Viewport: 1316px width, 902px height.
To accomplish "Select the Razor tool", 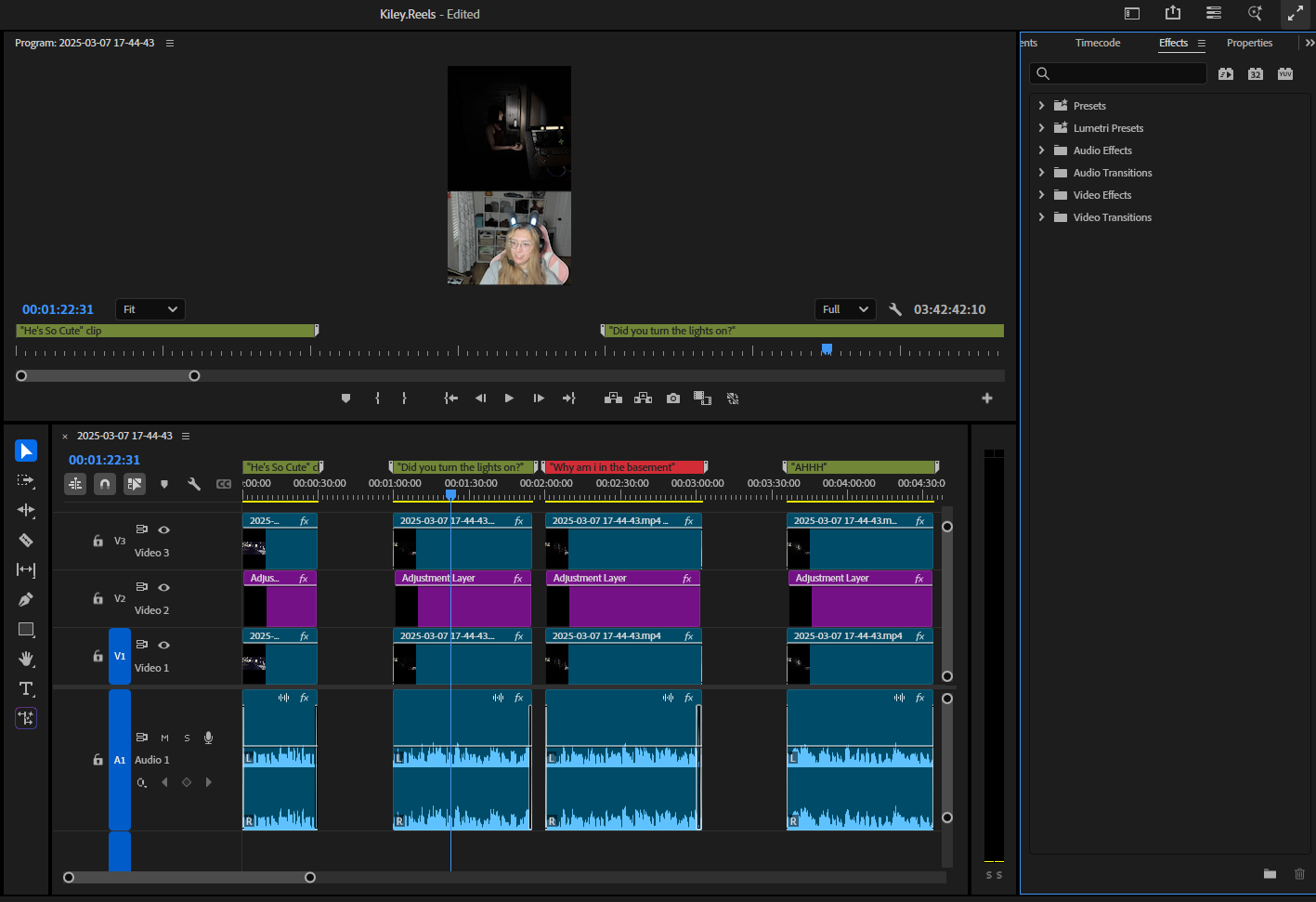I will point(26,540).
